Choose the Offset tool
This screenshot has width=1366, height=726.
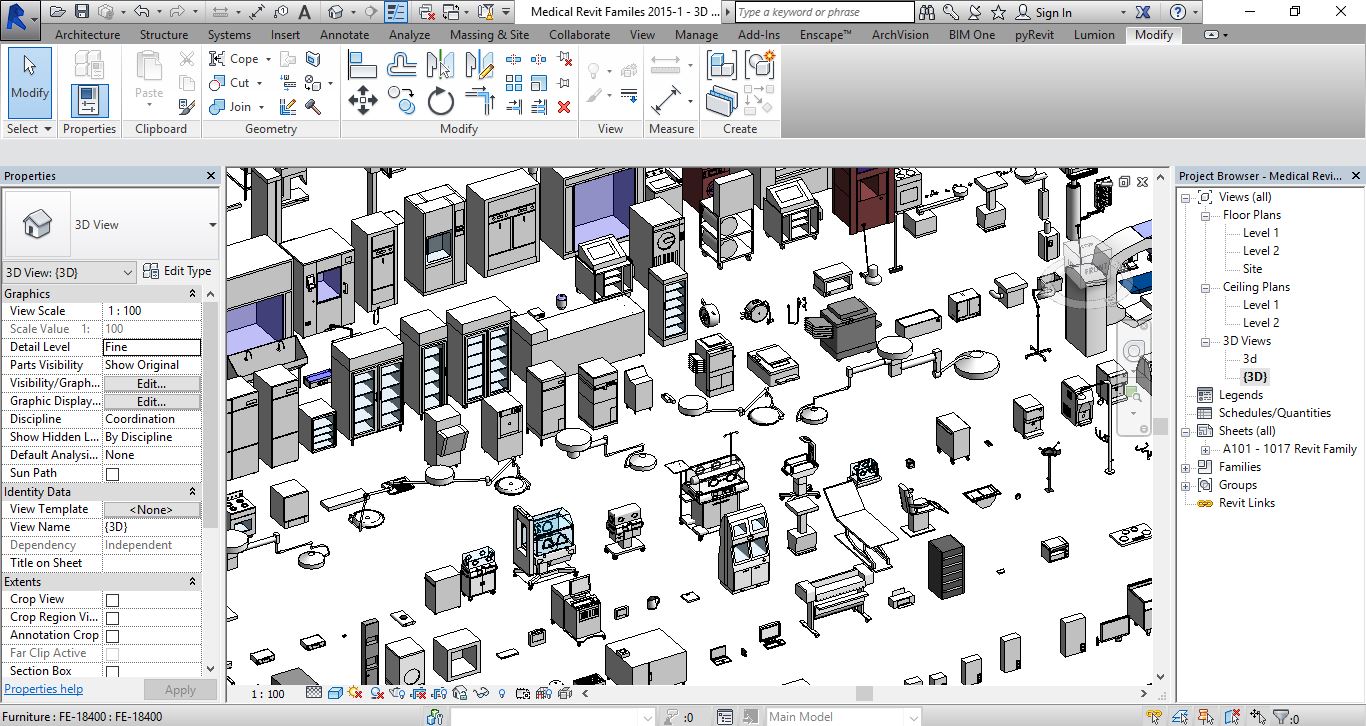(x=402, y=66)
